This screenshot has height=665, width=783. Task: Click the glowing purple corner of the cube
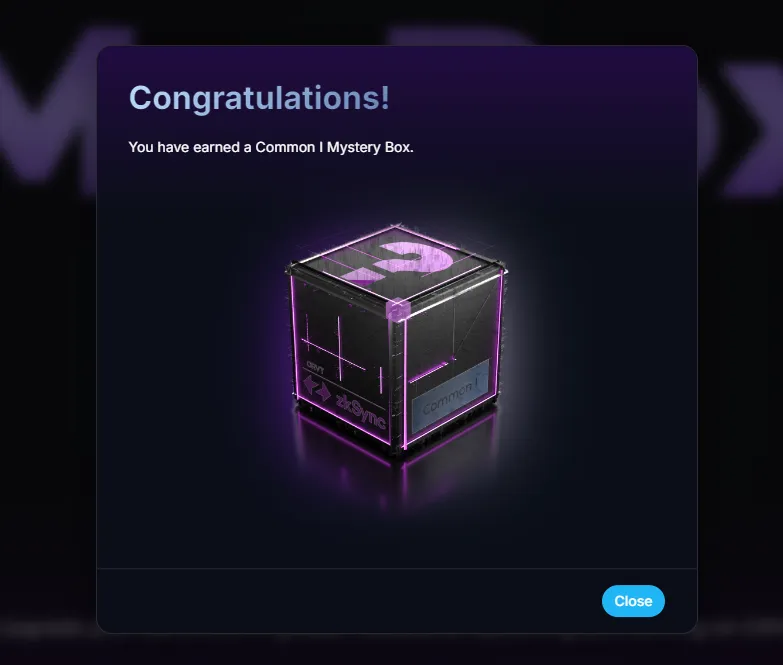click(398, 310)
